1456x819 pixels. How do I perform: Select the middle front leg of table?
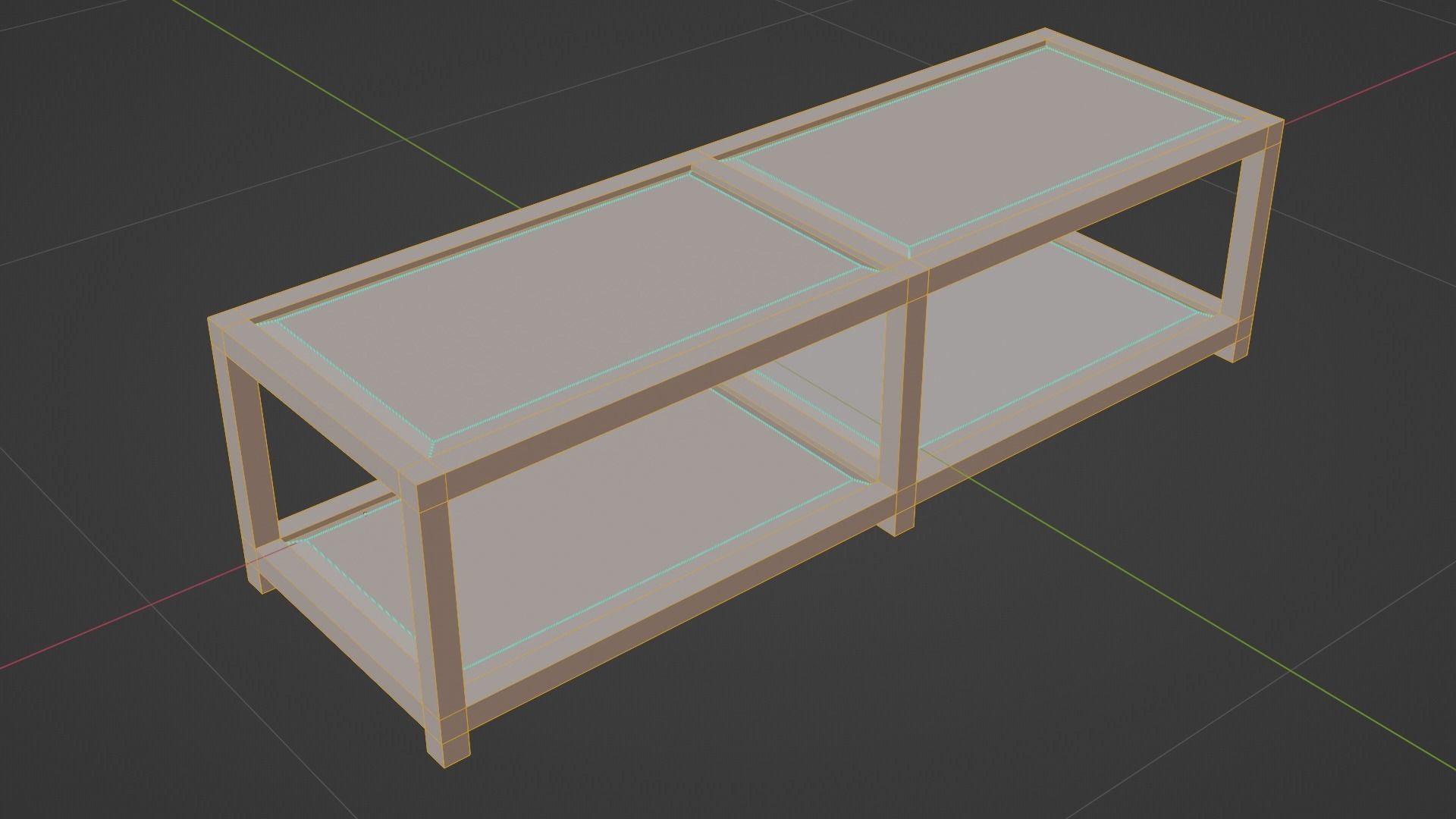pos(904,402)
